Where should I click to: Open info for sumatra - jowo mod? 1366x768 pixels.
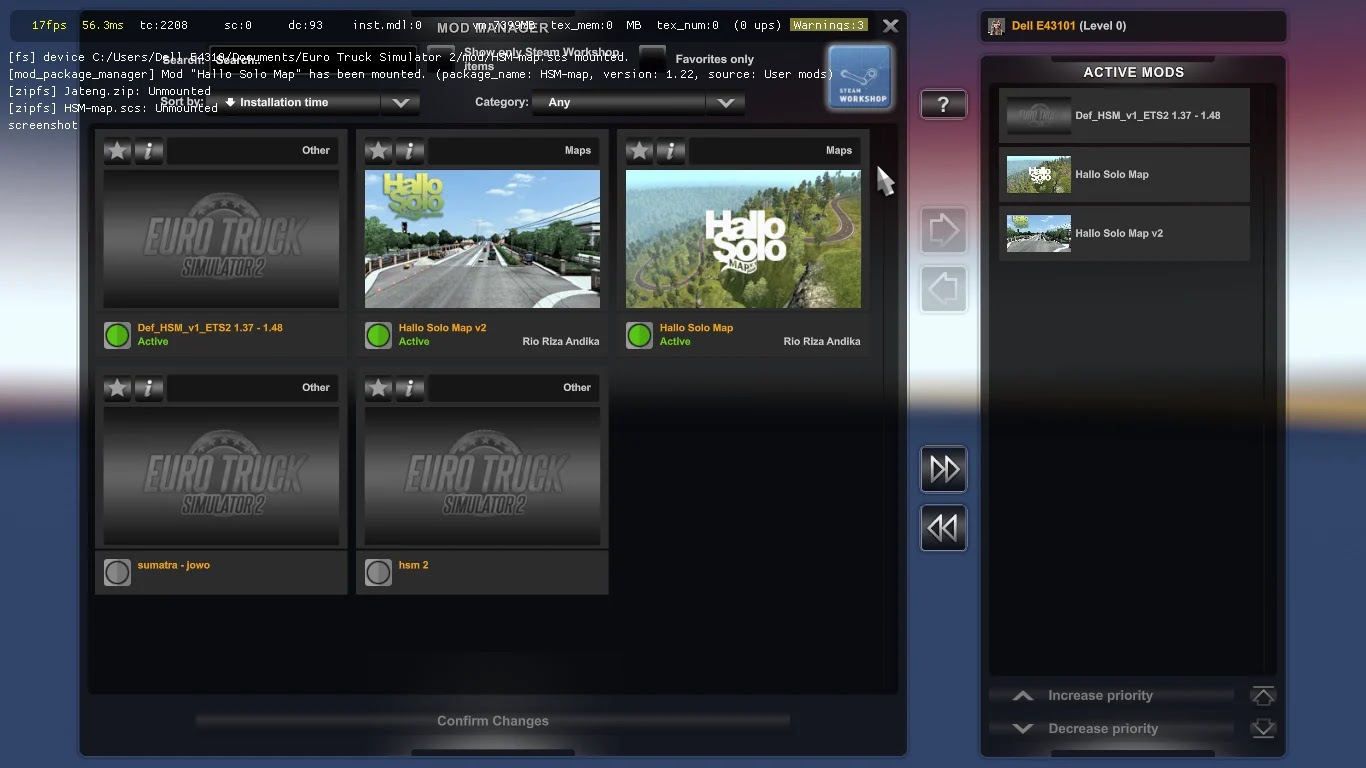coord(148,388)
